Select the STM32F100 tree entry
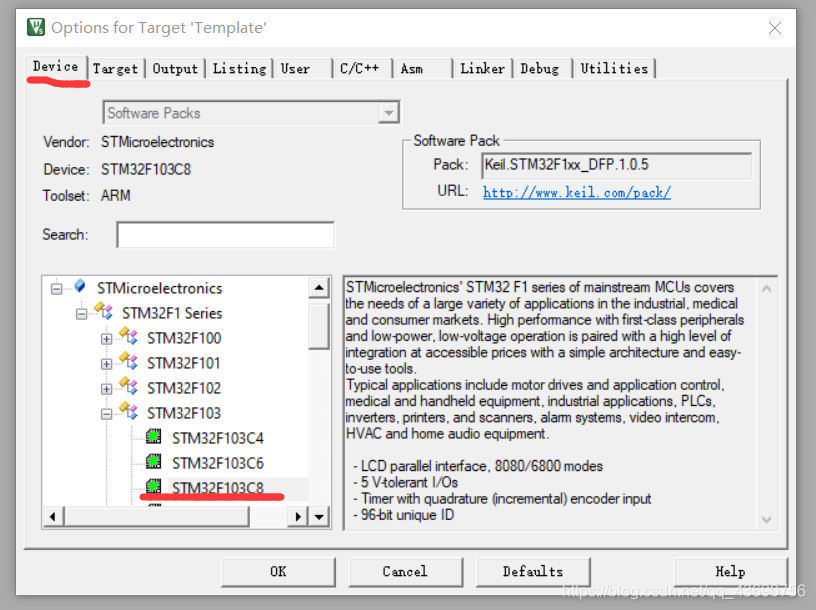 pos(184,338)
